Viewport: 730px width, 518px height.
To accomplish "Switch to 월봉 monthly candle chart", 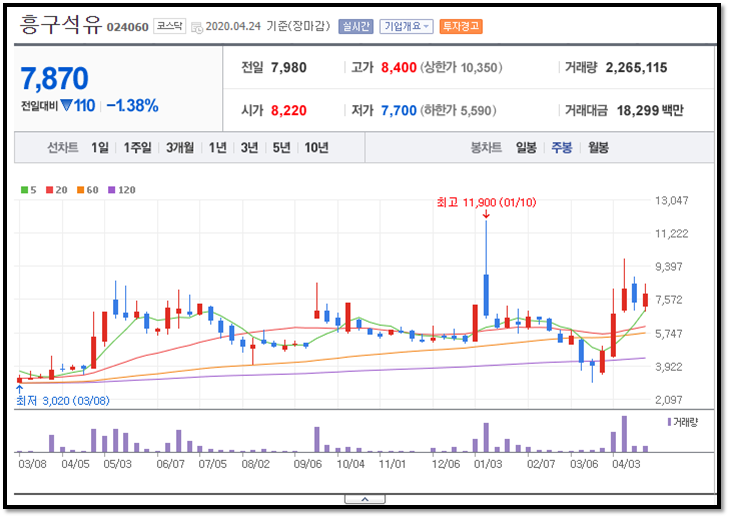I will pos(598,148).
